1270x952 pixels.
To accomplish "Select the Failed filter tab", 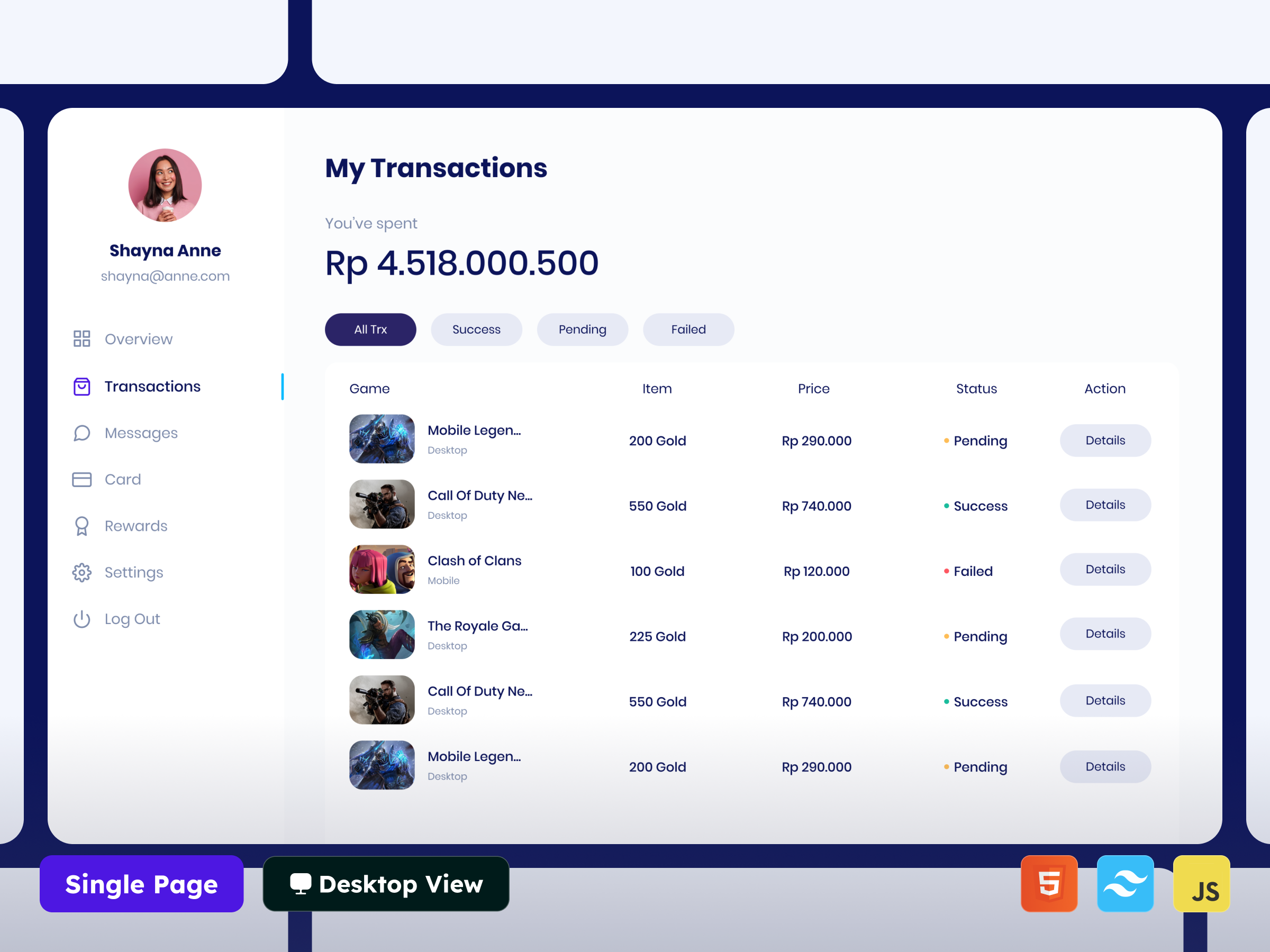I will point(688,329).
